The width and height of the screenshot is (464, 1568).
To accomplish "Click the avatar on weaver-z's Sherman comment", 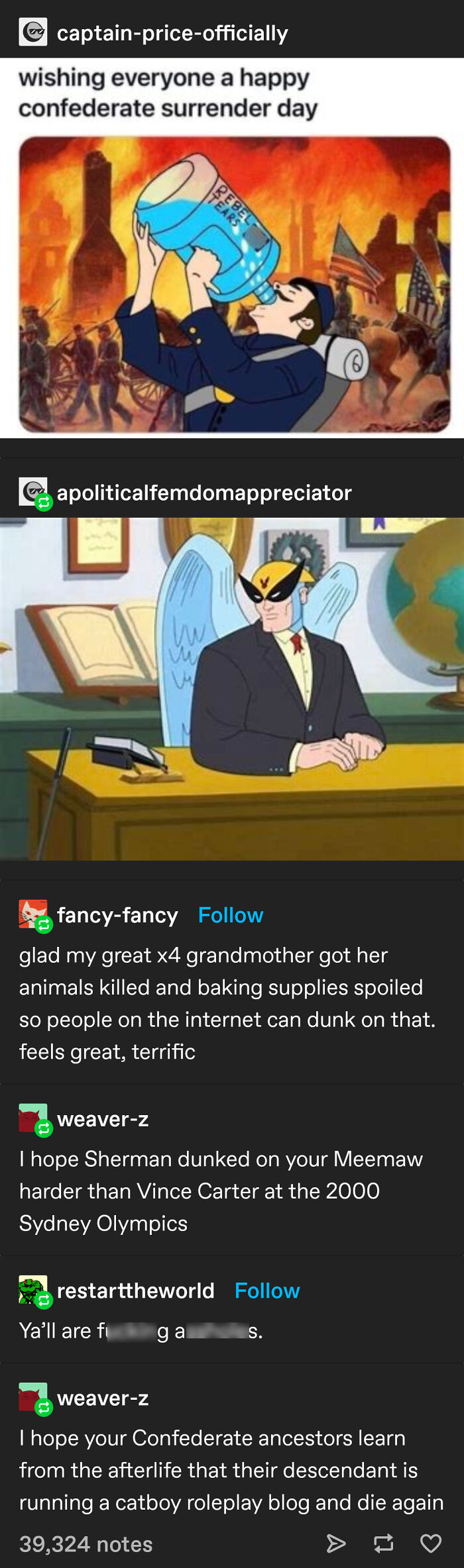I will pyautogui.click(x=32, y=1118).
